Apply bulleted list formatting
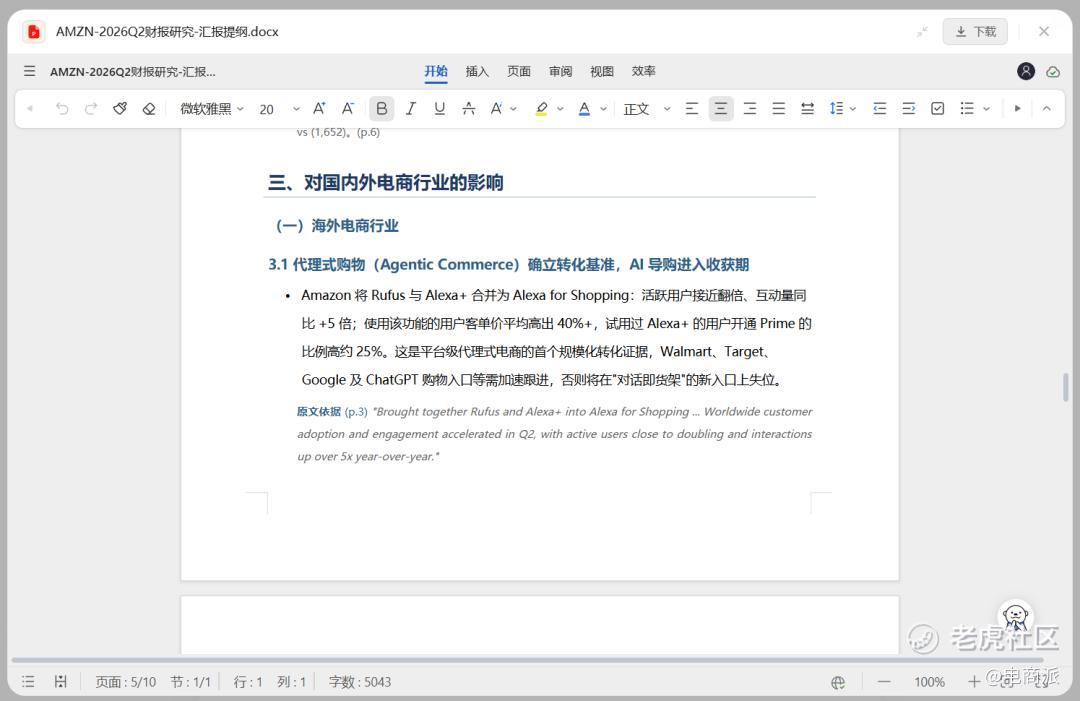Screen dimensions: 1080x701 (x=967, y=108)
